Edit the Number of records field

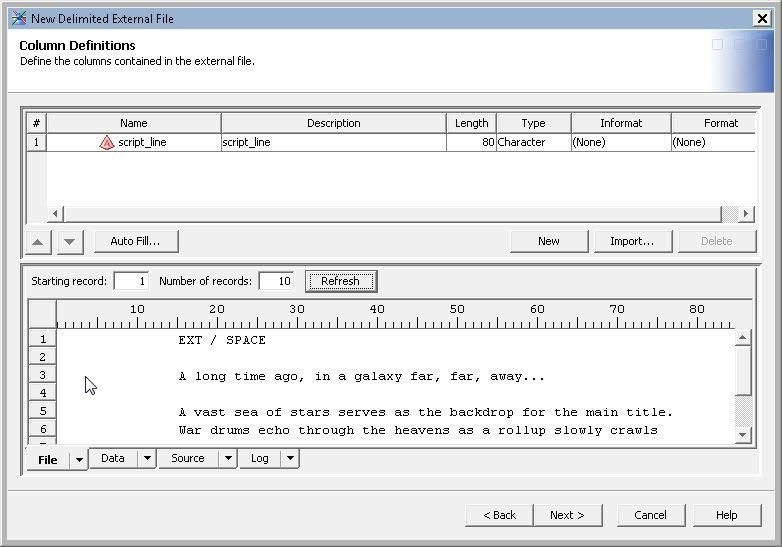click(x=276, y=281)
